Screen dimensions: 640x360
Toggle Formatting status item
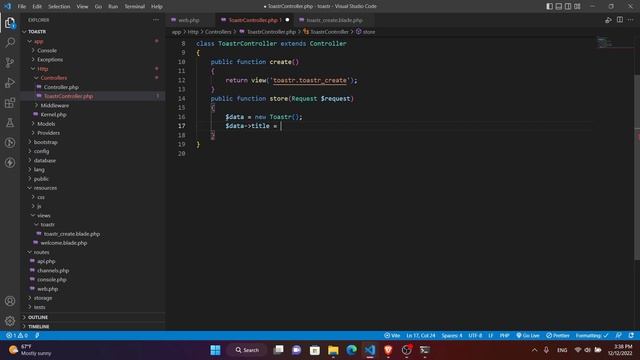pos(592,336)
